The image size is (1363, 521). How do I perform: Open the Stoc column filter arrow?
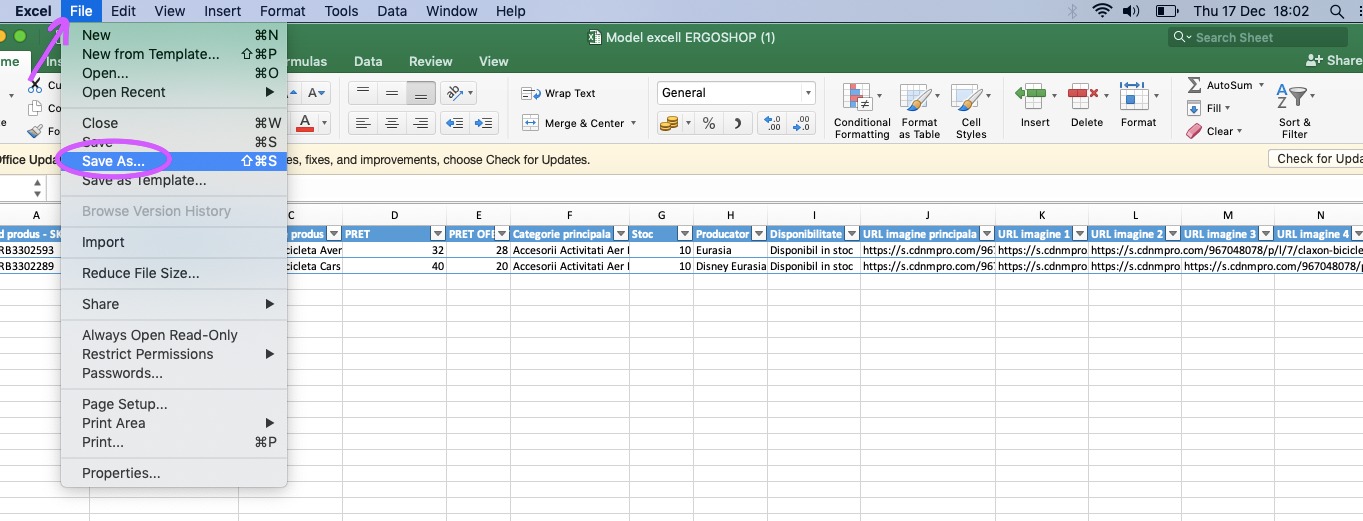685,234
